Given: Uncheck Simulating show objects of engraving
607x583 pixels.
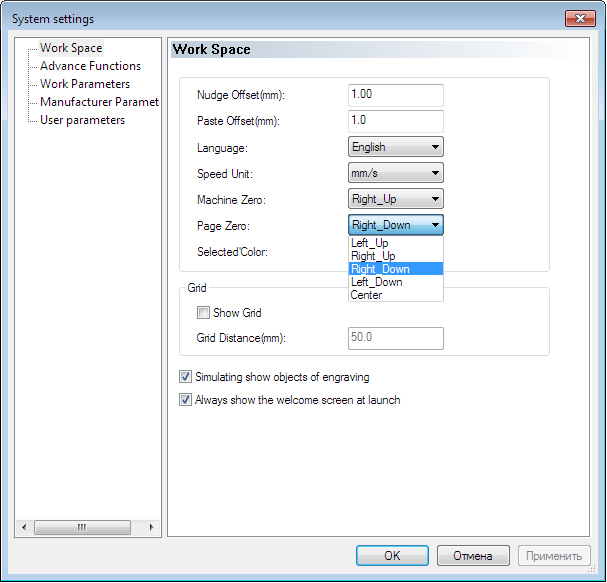Looking at the screenshot, I should (185, 377).
